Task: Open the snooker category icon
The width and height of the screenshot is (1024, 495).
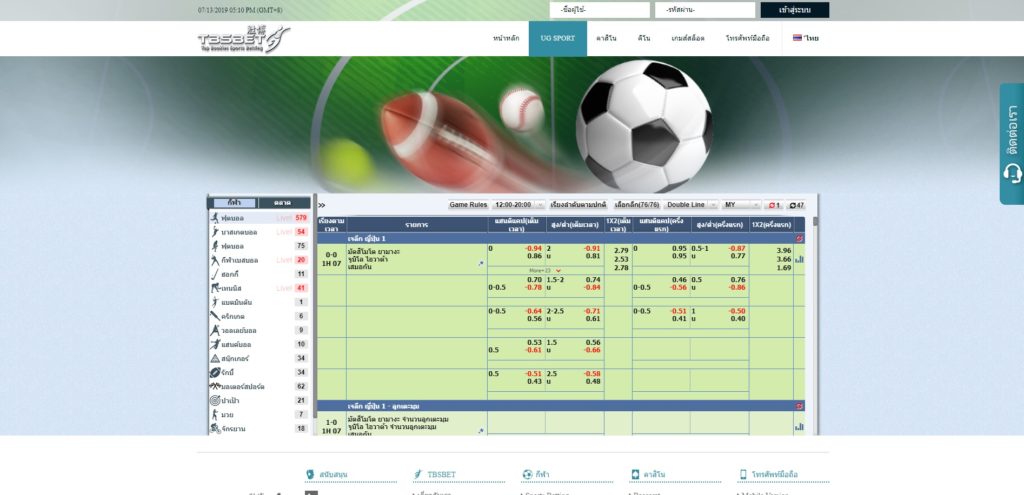Action: point(215,358)
